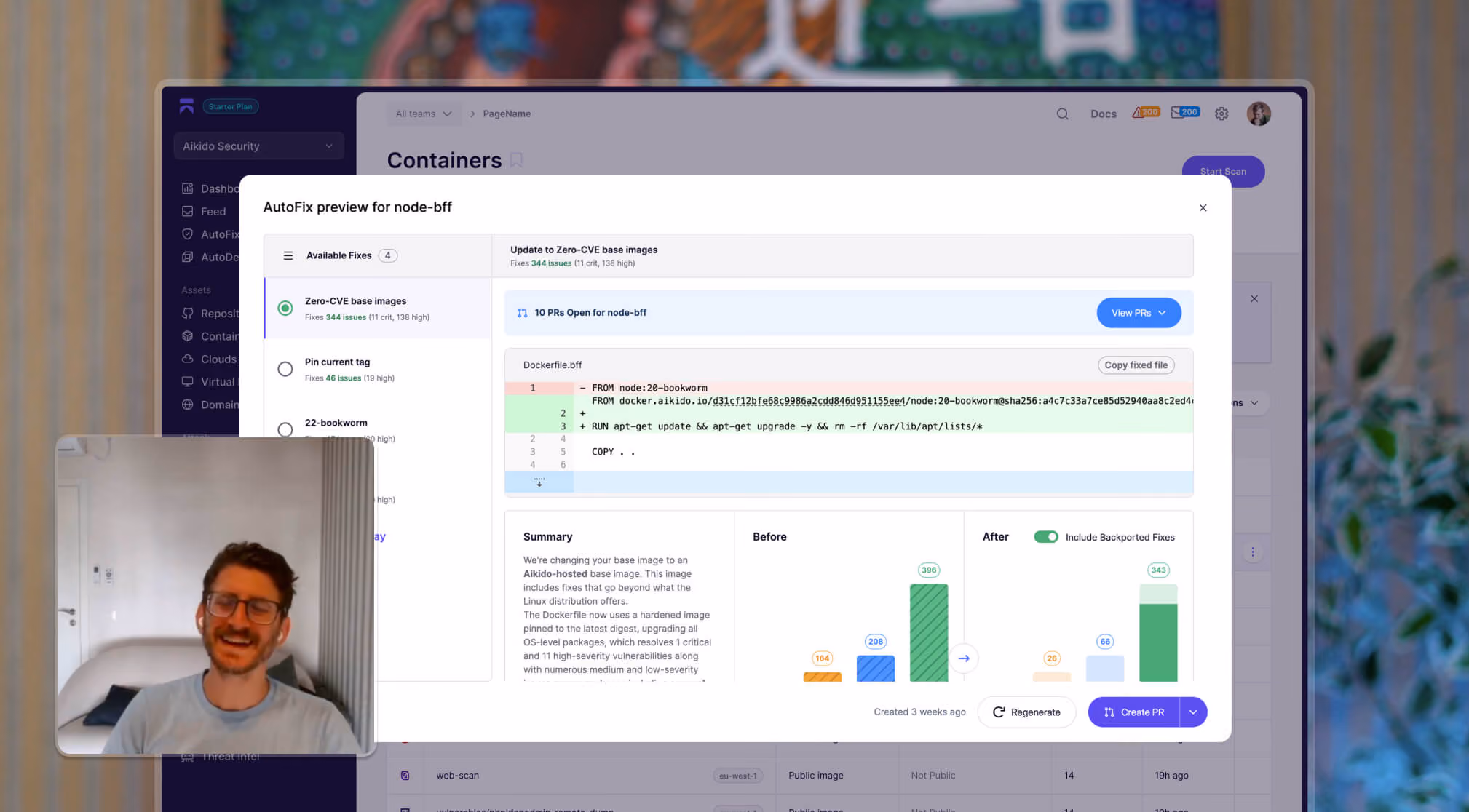Click the eu-west-1 region tag

pyautogui.click(x=738, y=776)
